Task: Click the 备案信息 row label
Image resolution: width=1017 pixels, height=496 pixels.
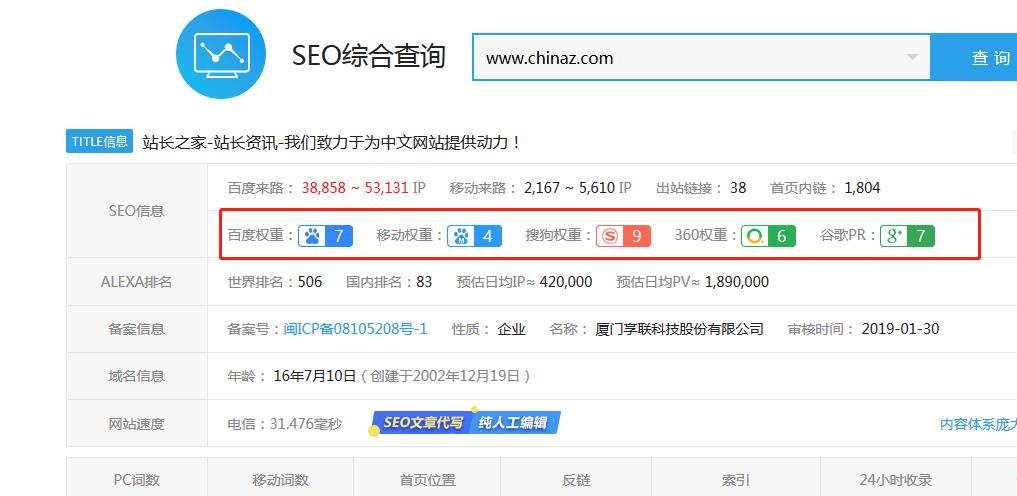Action: (x=137, y=329)
